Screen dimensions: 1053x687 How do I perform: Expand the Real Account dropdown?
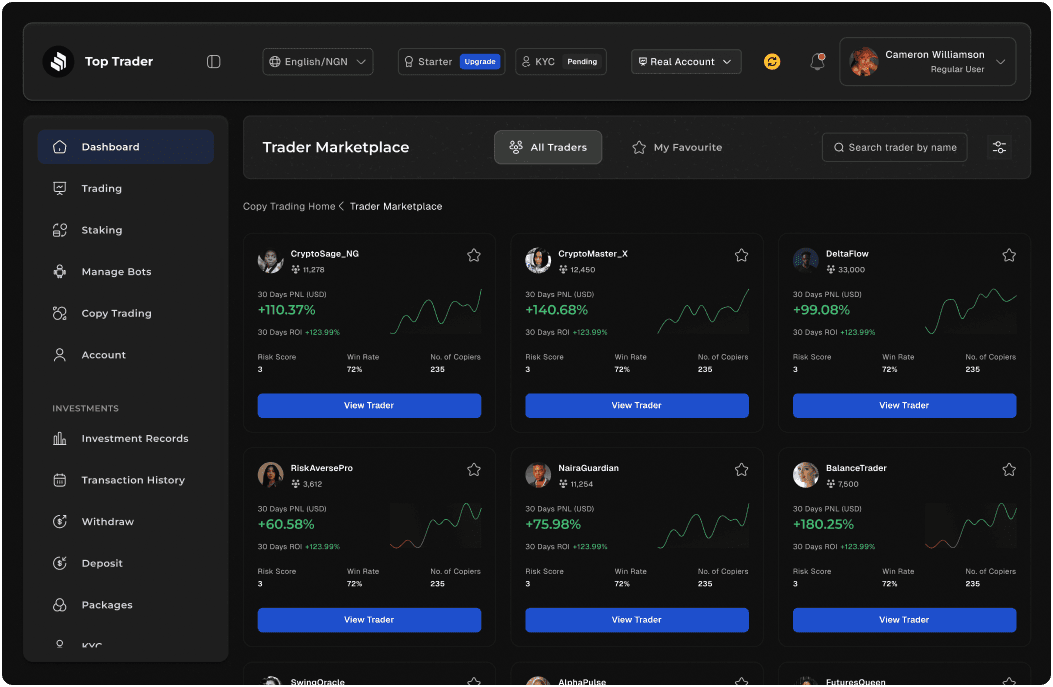tap(686, 62)
